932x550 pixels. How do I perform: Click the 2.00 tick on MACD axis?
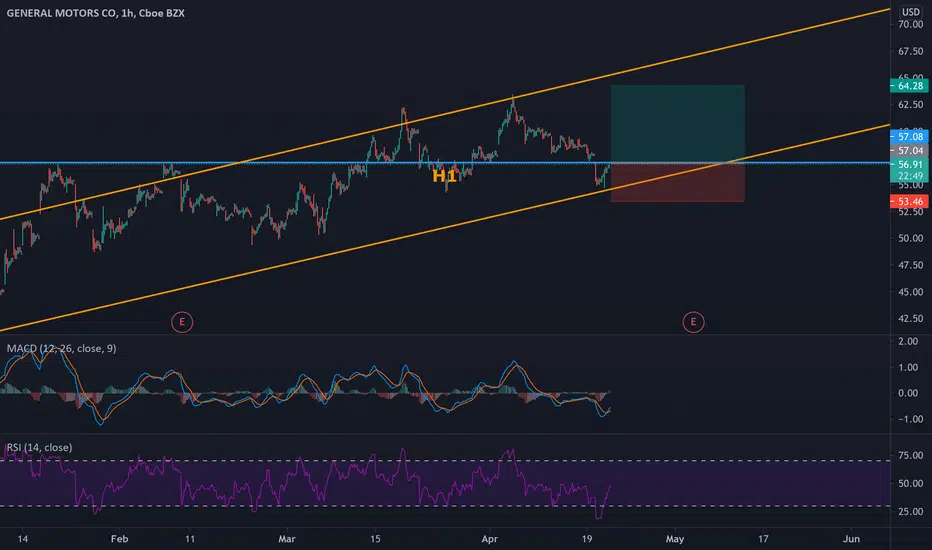[x=908, y=341]
